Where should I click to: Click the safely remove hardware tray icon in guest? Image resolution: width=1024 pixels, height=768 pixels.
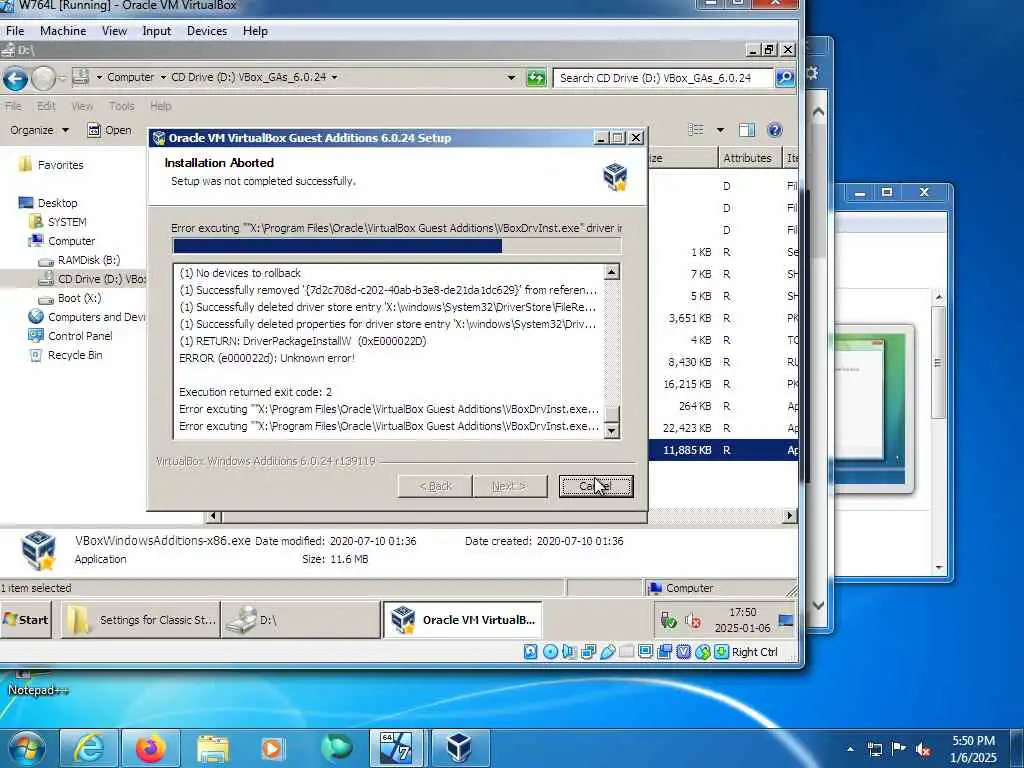(668, 620)
